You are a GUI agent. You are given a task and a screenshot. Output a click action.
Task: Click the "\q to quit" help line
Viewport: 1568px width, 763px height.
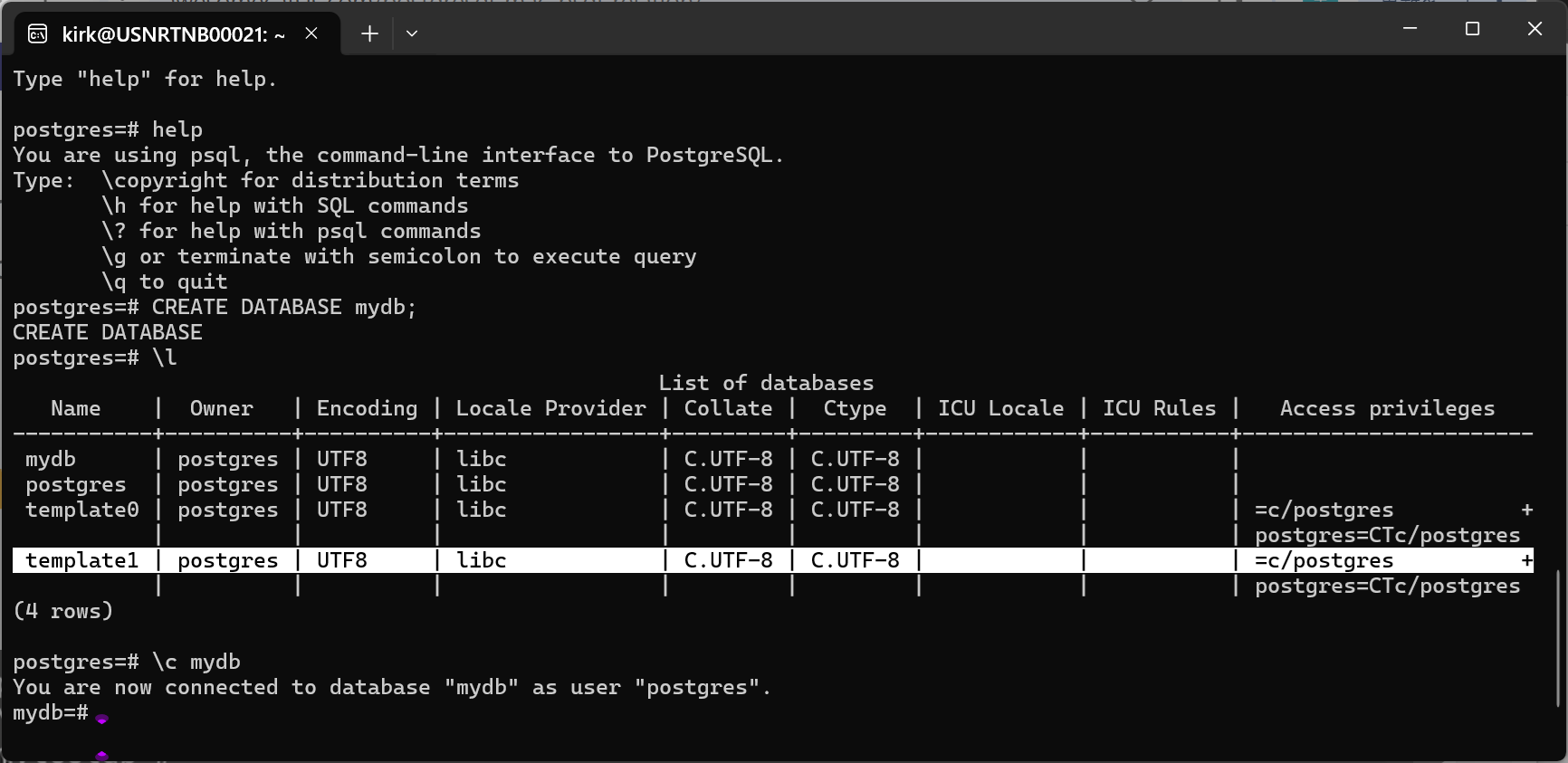[164, 281]
